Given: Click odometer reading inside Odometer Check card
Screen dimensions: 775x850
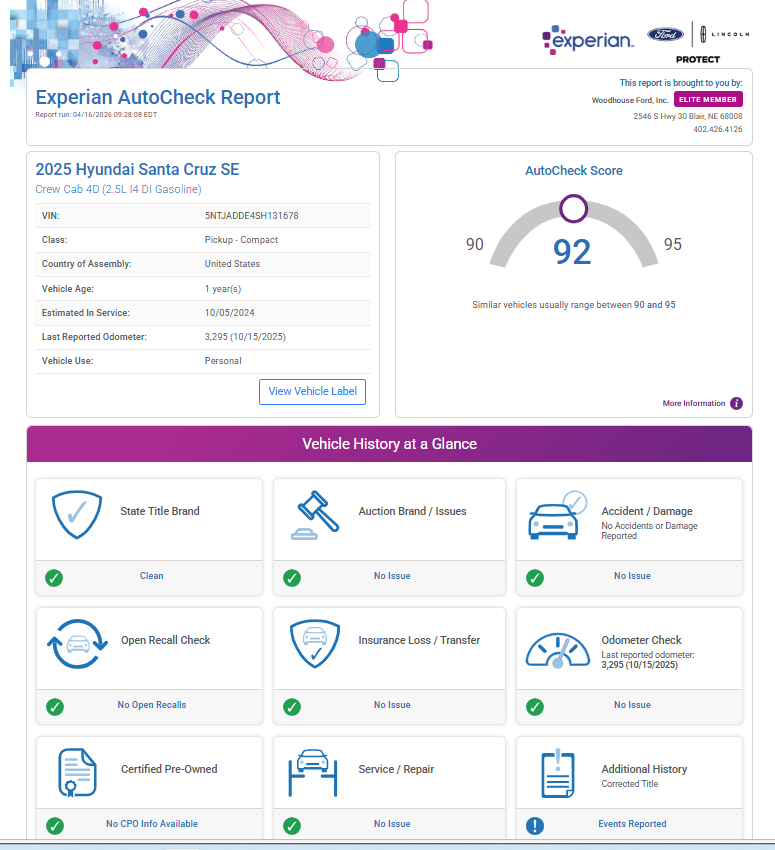Looking at the screenshot, I should (640, 665).
